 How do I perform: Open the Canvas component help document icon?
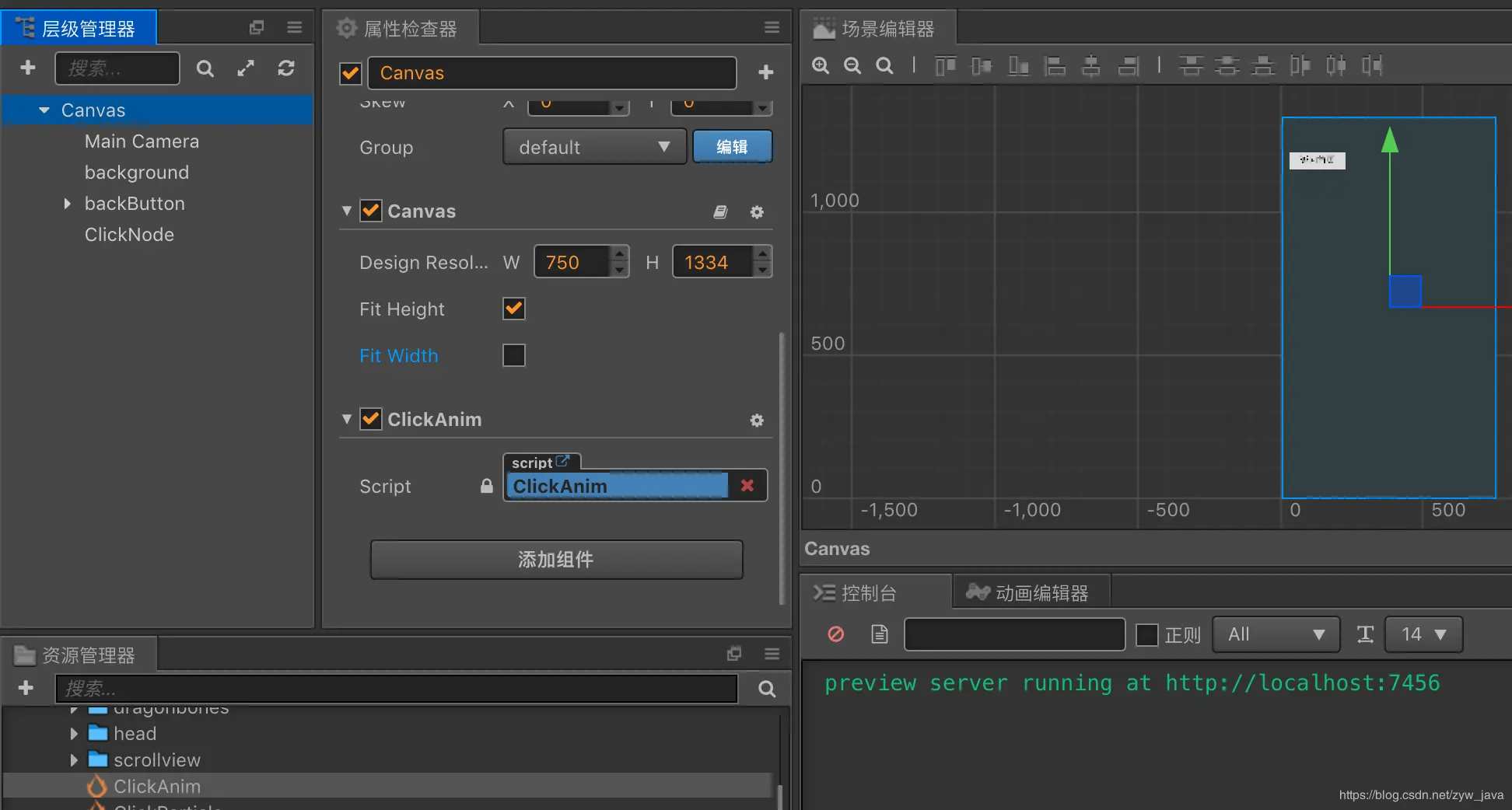pos(721,211)
